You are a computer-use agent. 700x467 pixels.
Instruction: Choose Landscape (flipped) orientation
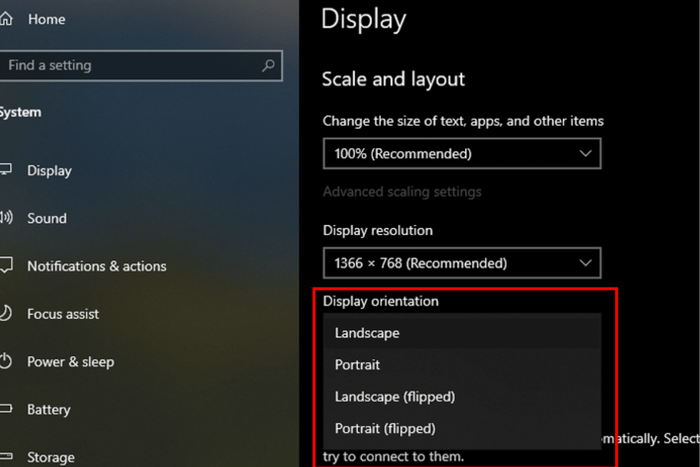click(462, 396)
